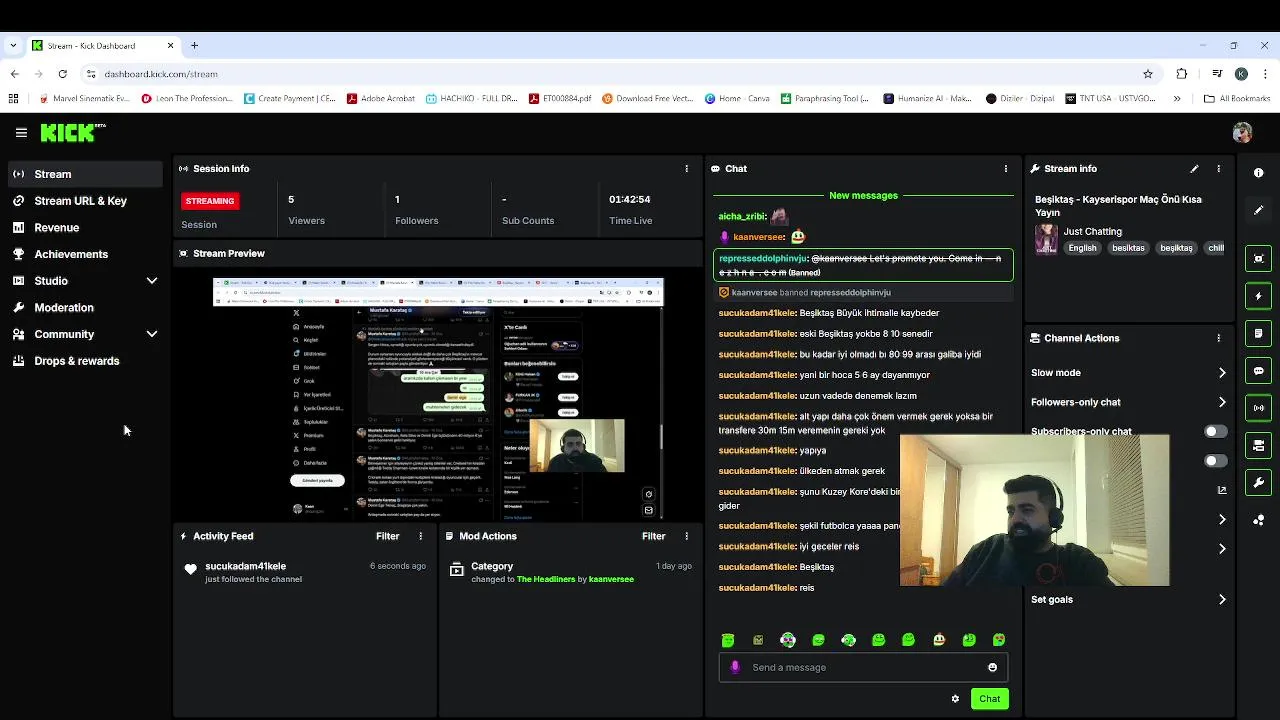Toggle the document widget icon in right sidebar

pyautogui.click(x=1258, y=333)
